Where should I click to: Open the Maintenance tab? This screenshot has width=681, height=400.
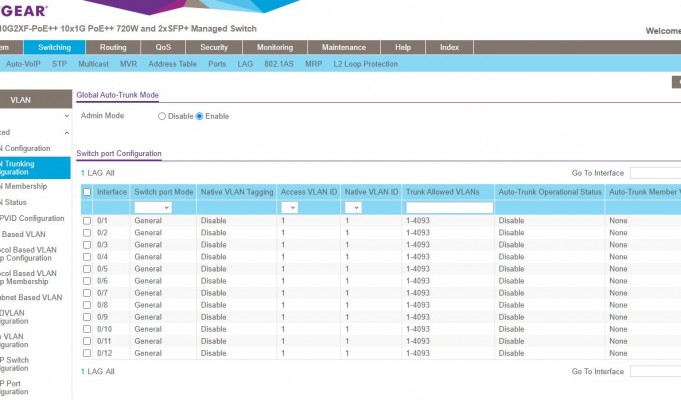(343, 47)
